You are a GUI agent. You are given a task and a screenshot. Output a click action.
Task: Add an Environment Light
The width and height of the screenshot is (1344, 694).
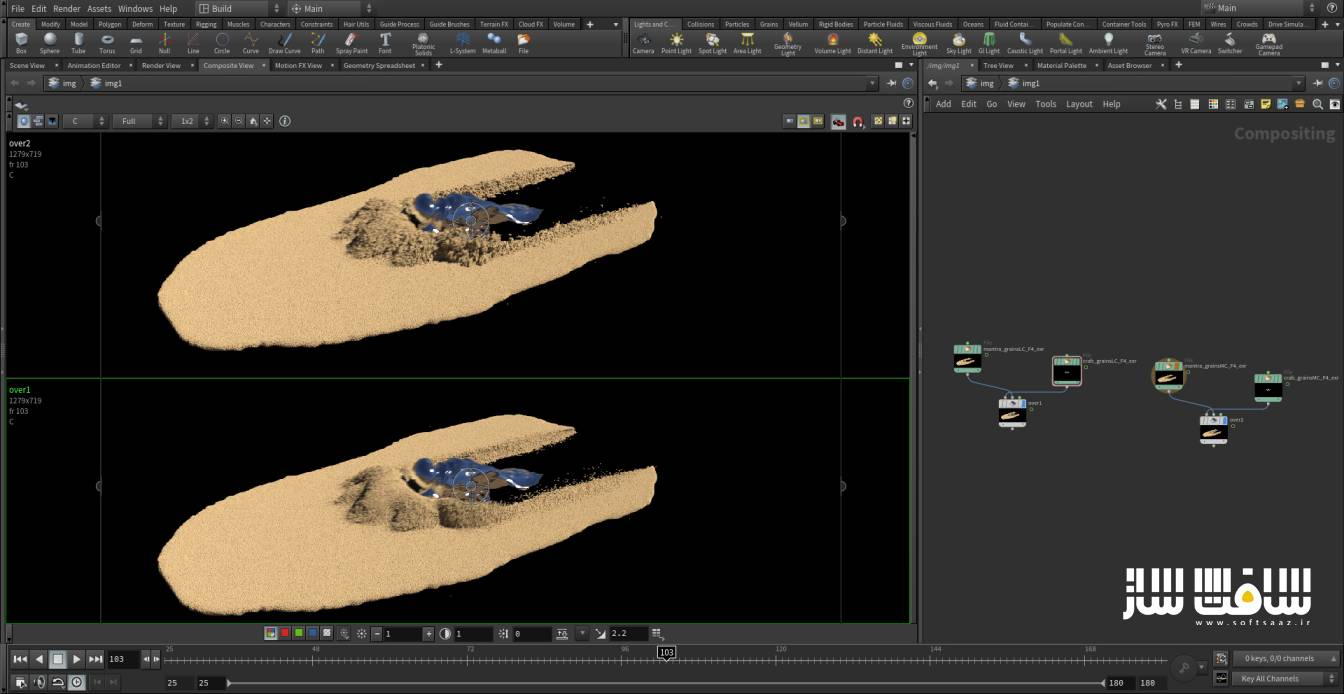pos(919,44)
